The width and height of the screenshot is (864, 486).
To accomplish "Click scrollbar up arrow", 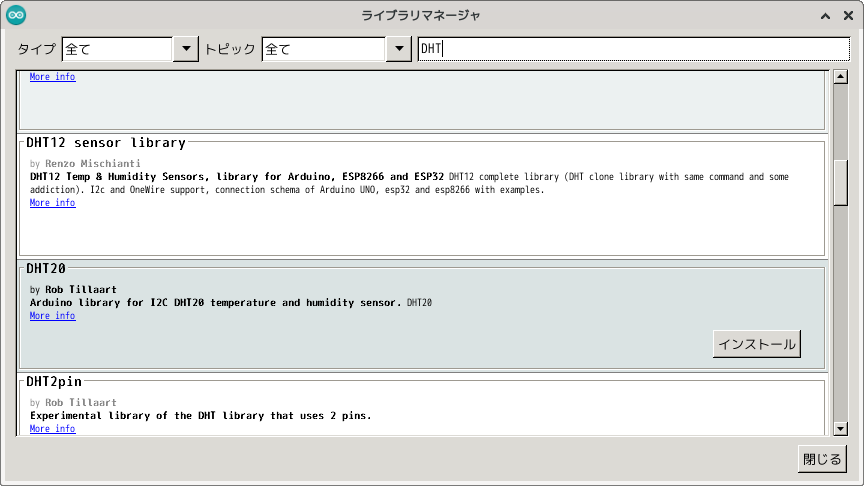I will tap(840, 77).
